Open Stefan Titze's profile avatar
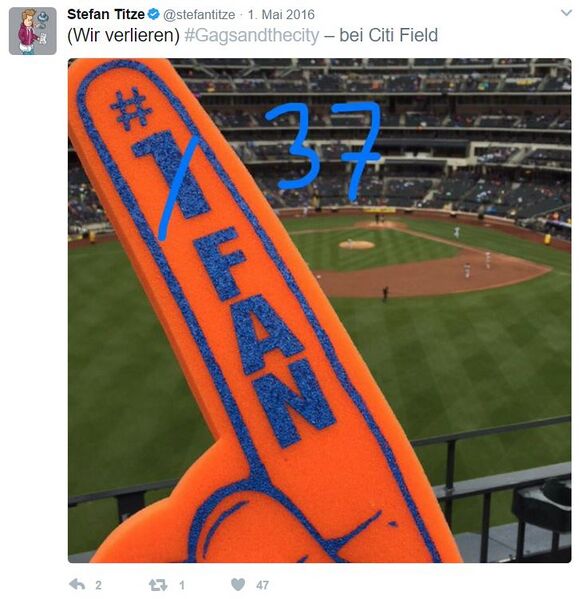Screen dimensions: 581x599 [x=33, y=31]
